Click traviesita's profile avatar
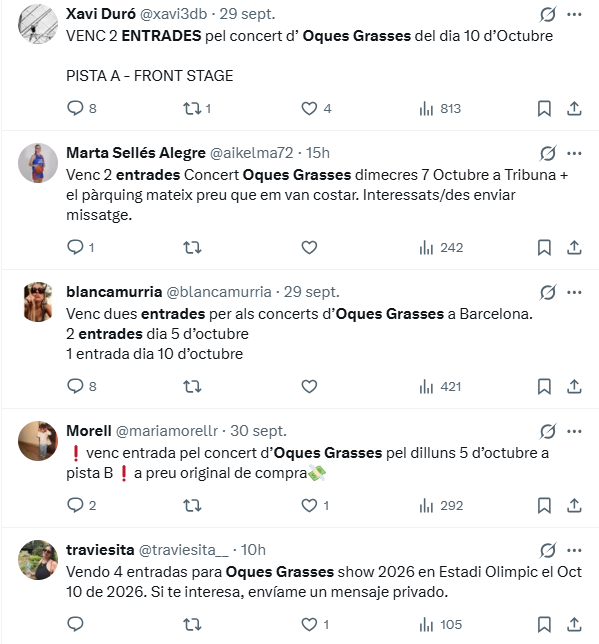 click(38, 559)
